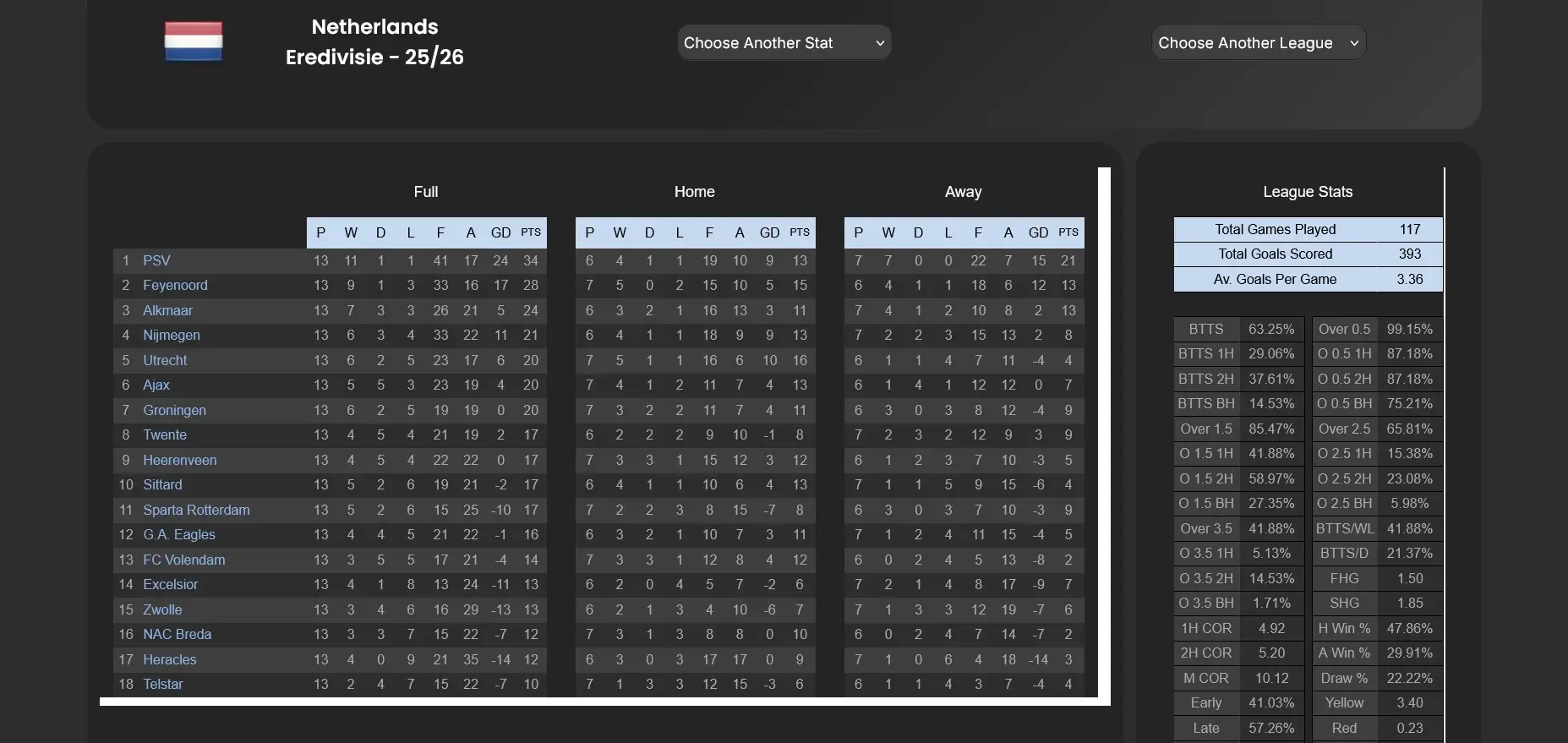Click the Yellow stat label
This screenshot has height=743, width=1568.
click(1345, 702)
